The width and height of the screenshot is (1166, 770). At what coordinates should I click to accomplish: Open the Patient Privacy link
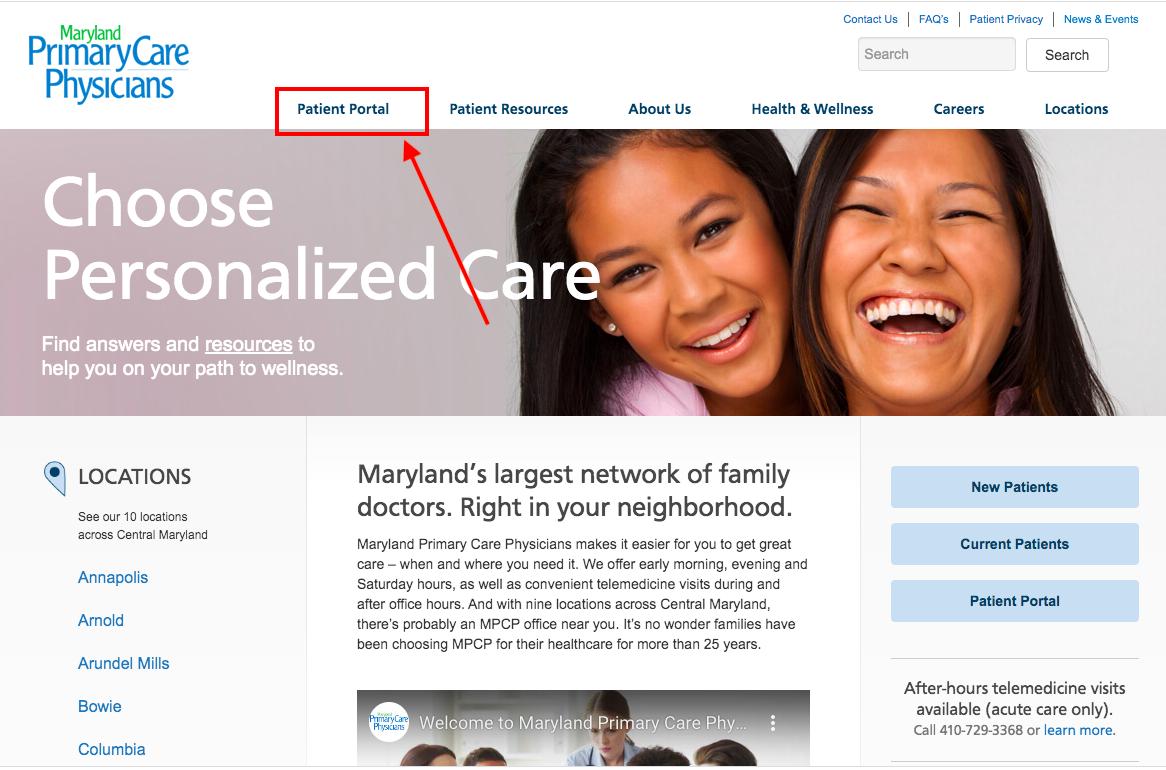tap(1006, 19)
